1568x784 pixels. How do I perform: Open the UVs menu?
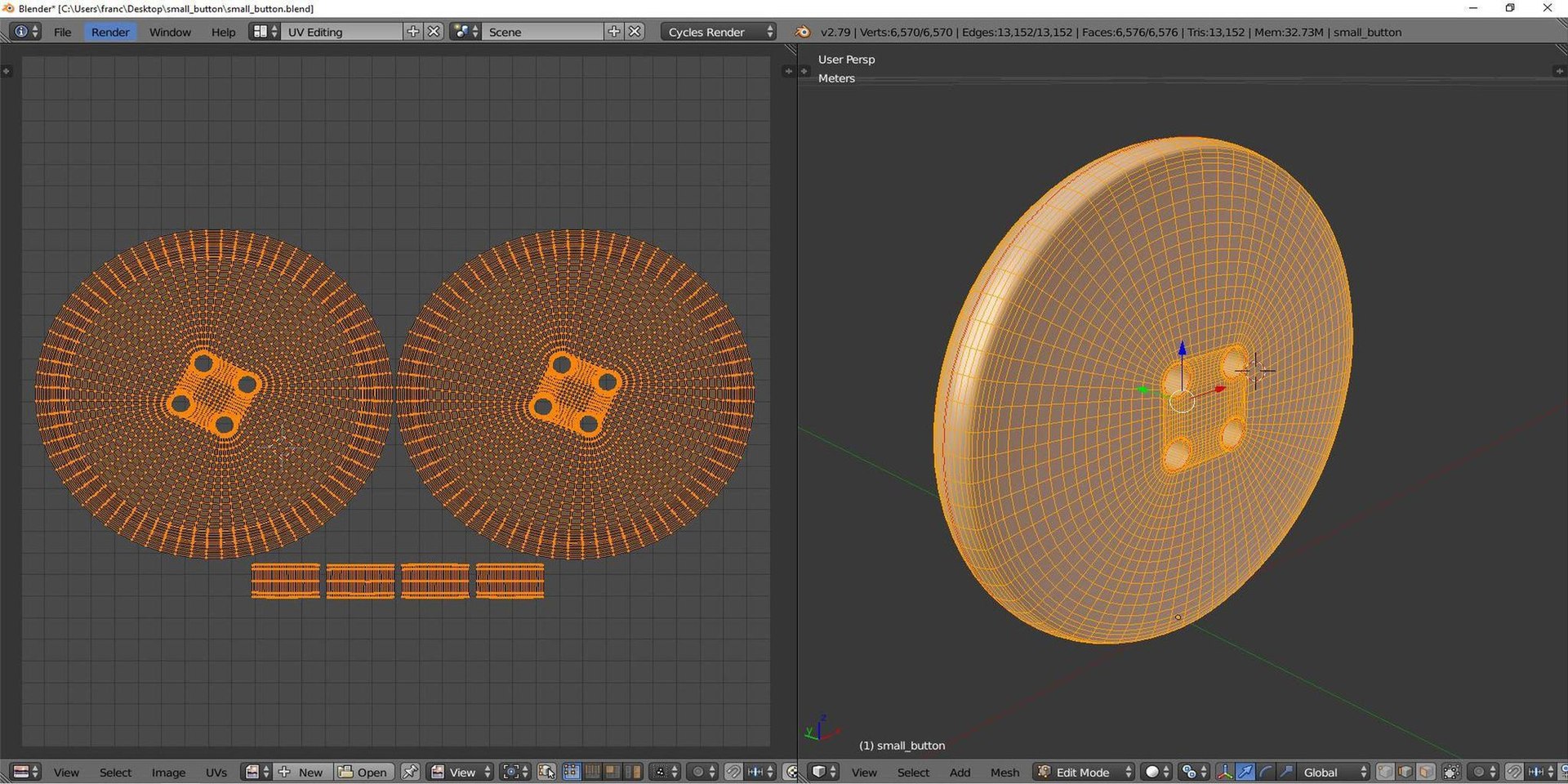pos(216,772)
